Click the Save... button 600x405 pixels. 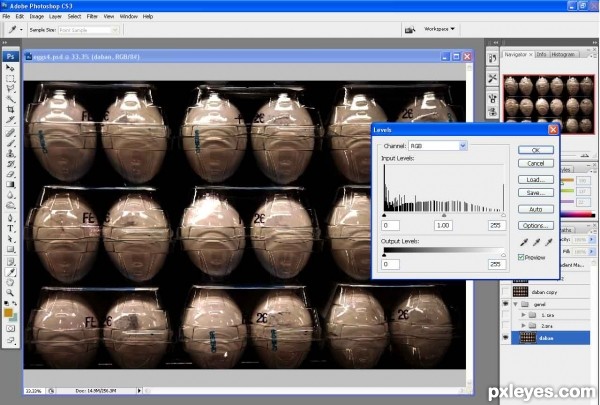tap(536, 193)
